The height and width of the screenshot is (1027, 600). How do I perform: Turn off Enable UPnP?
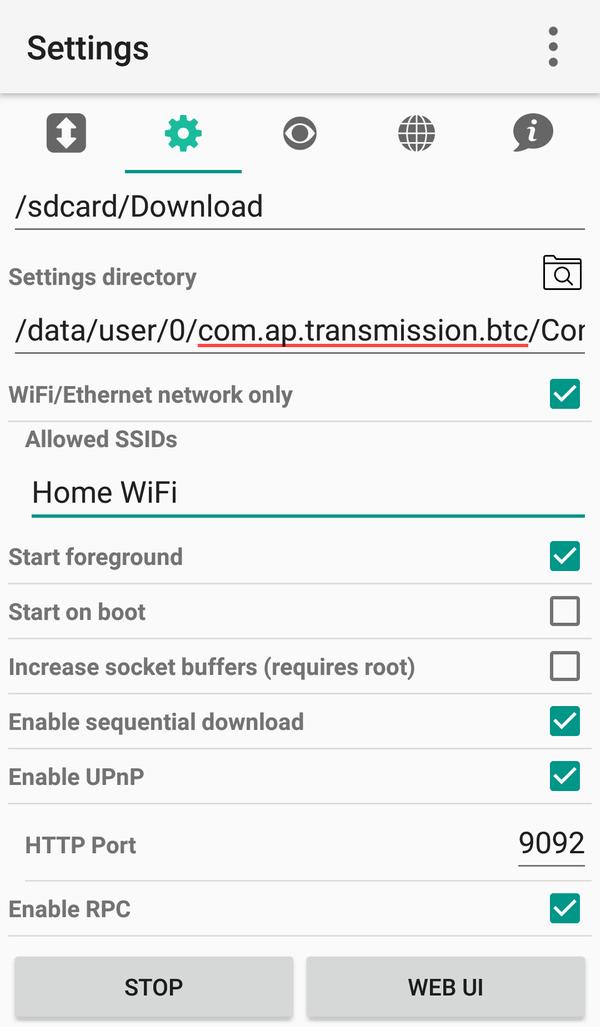564,776
